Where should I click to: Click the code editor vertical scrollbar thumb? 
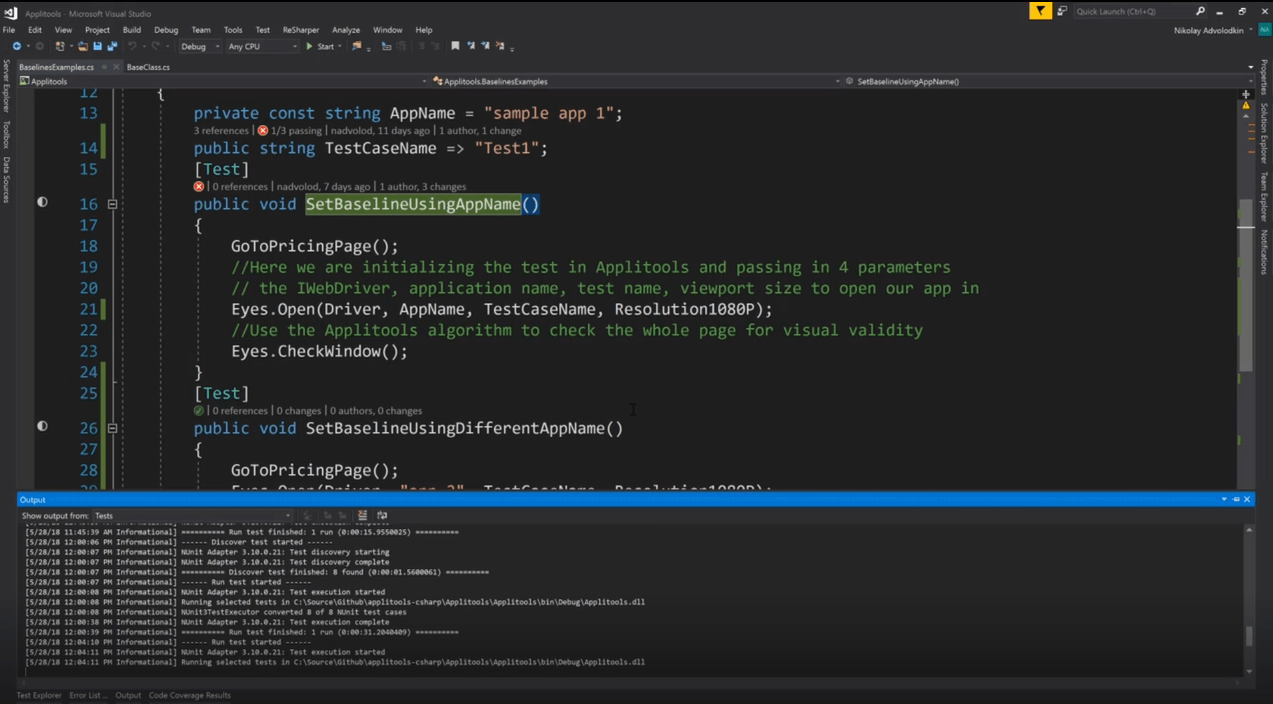(1246, 284)
